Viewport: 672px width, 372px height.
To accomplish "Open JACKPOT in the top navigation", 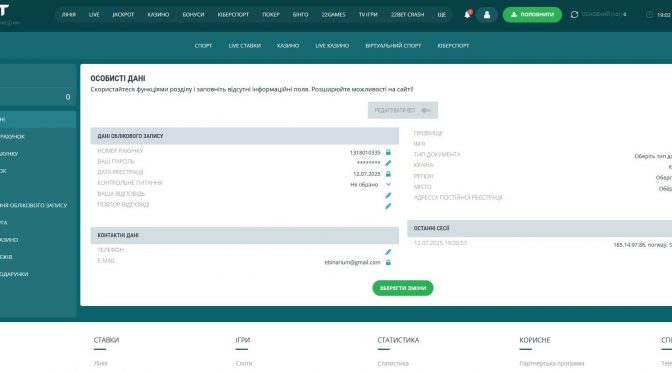I will coord(123,15).
